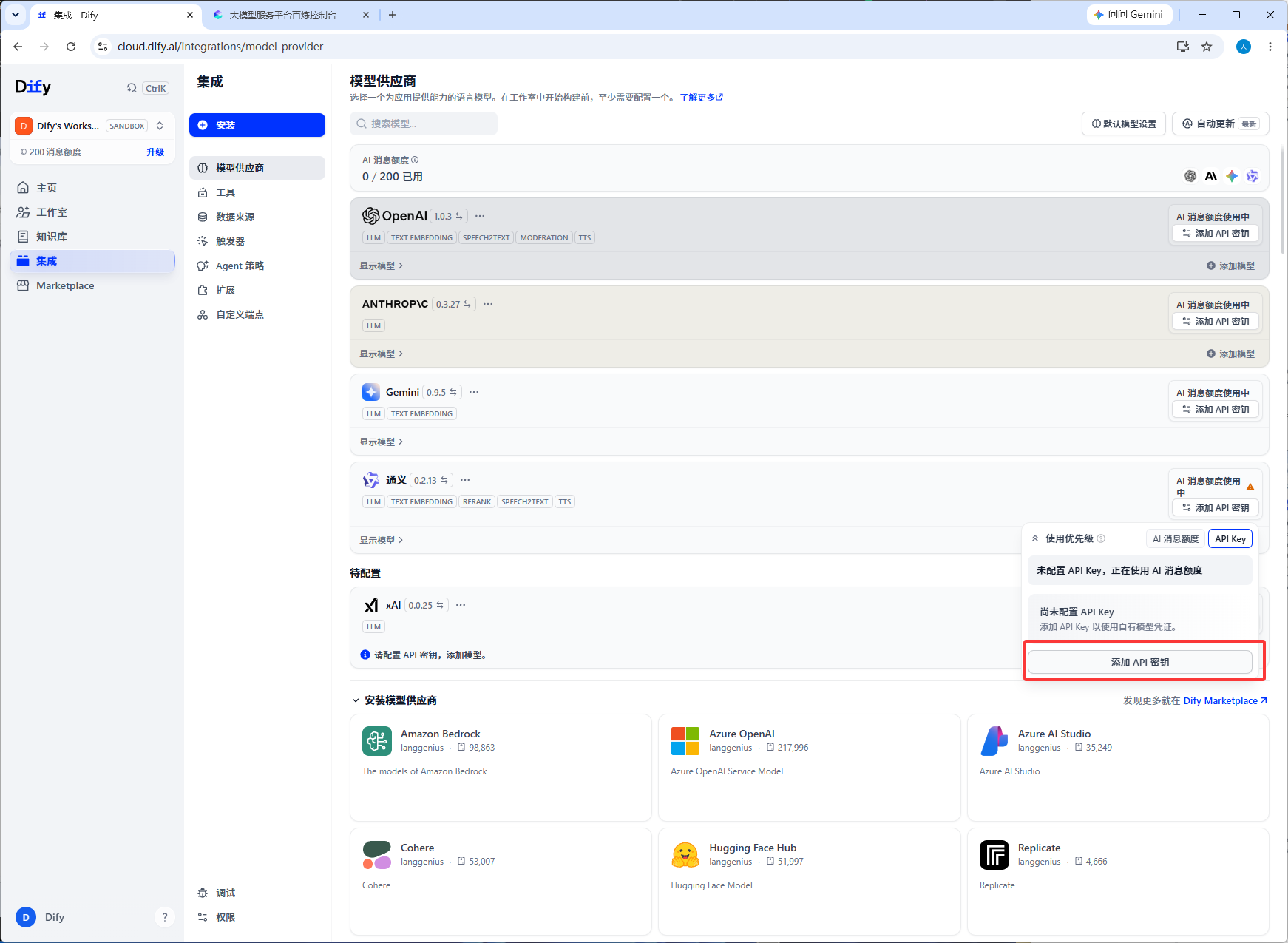Switch to the 集成 - Dify tab
1288x943 pixels.
click(x=116, y=15)
